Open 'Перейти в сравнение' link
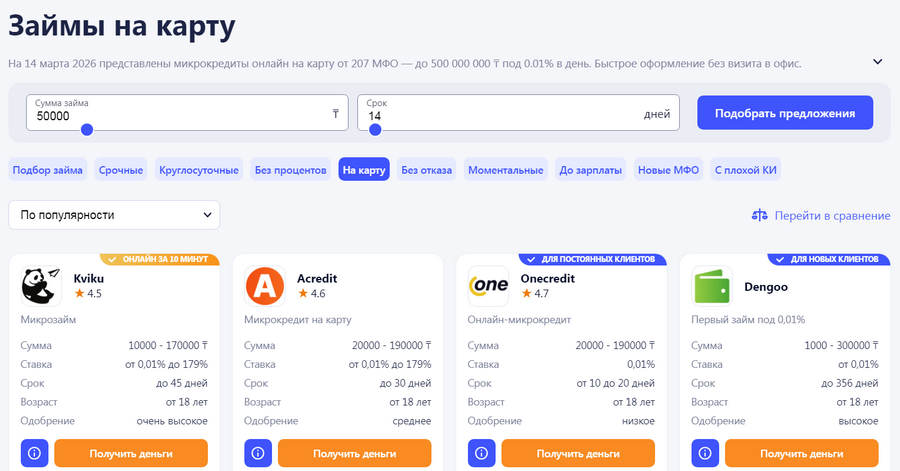Image resolution: width=900 pixels, height=471 pixels. tap(820, 215)
